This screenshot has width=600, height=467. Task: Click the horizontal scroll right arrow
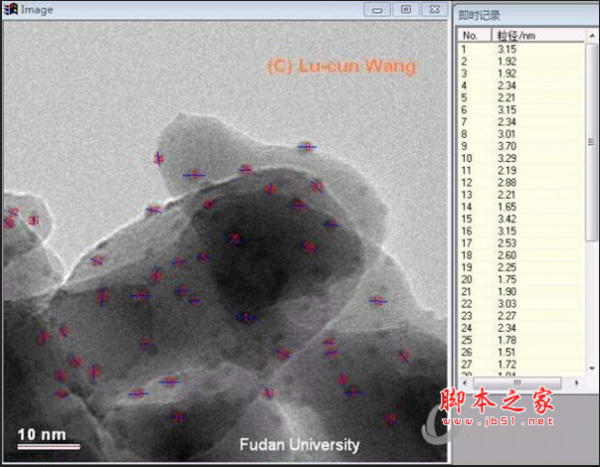tap(577, 382)
